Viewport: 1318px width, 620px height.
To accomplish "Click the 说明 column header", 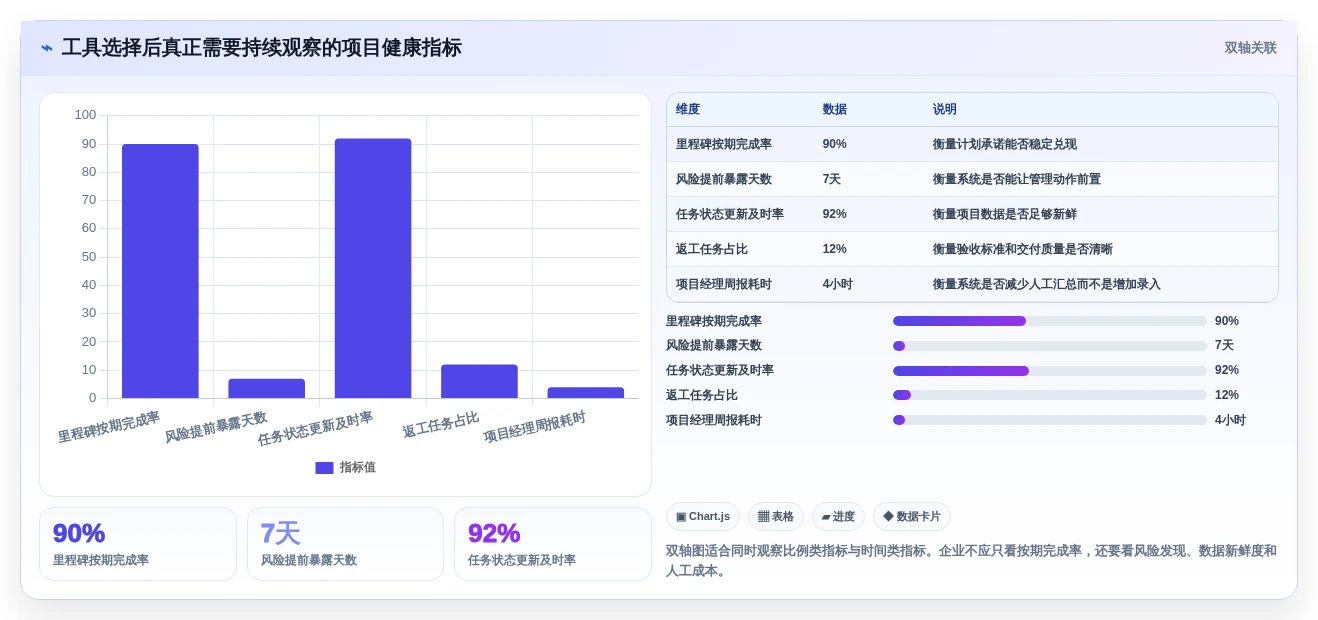I will click(x=945, y=110).
